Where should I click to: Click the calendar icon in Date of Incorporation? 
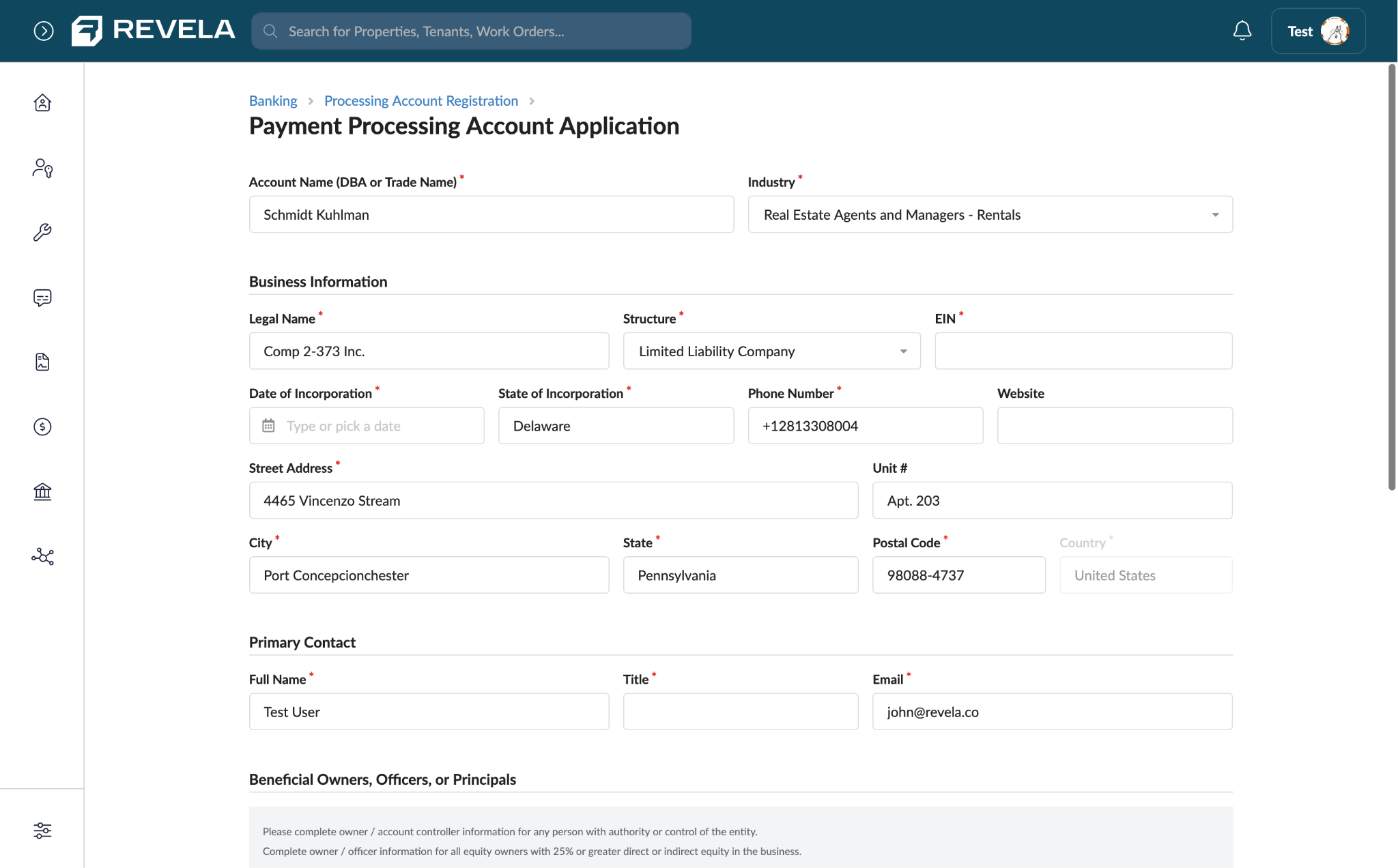268,426
